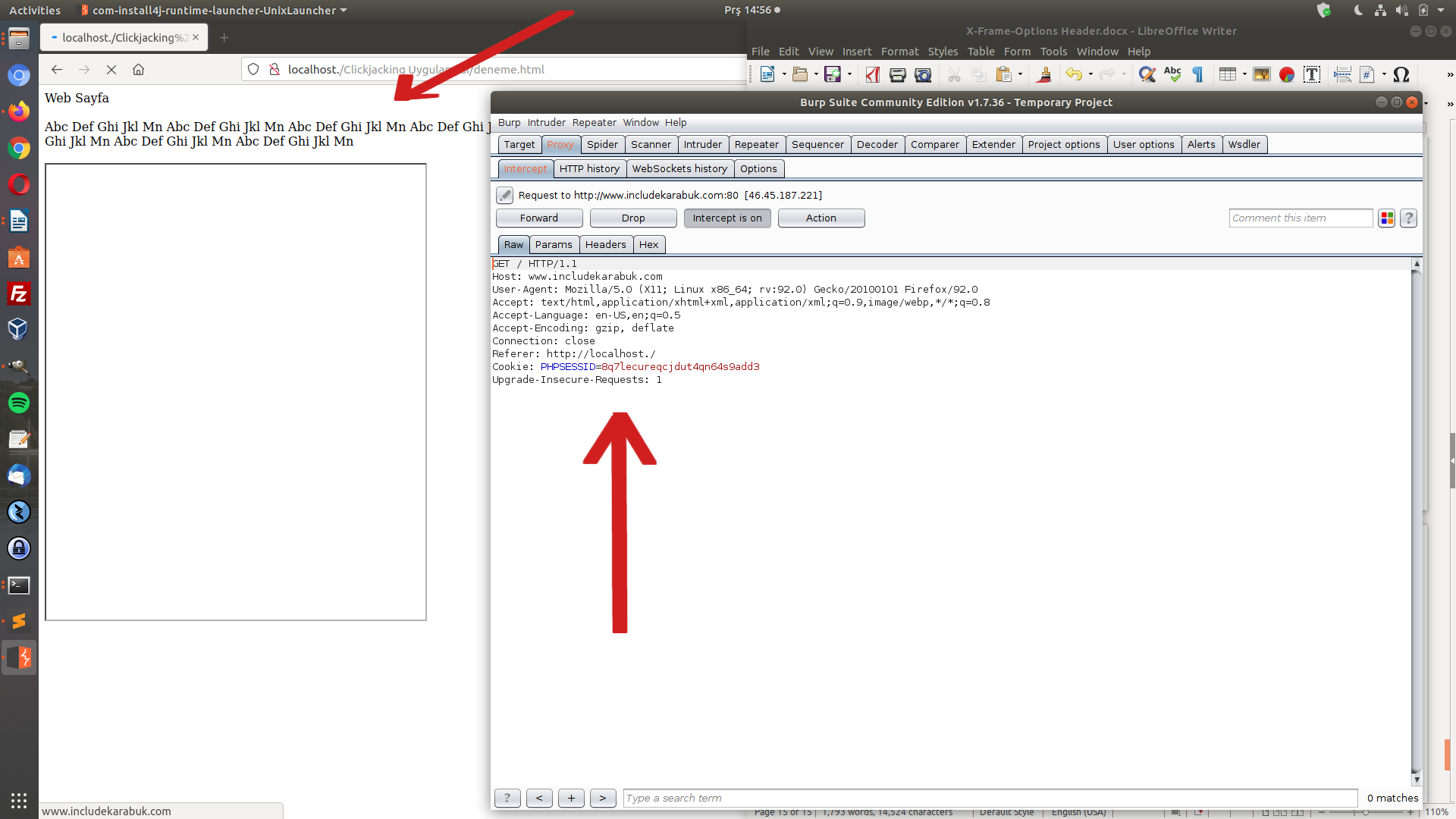1456x819 pixels.
Task: Click the New document icon in Writer toolbar
Action: (x=767, y=74)
